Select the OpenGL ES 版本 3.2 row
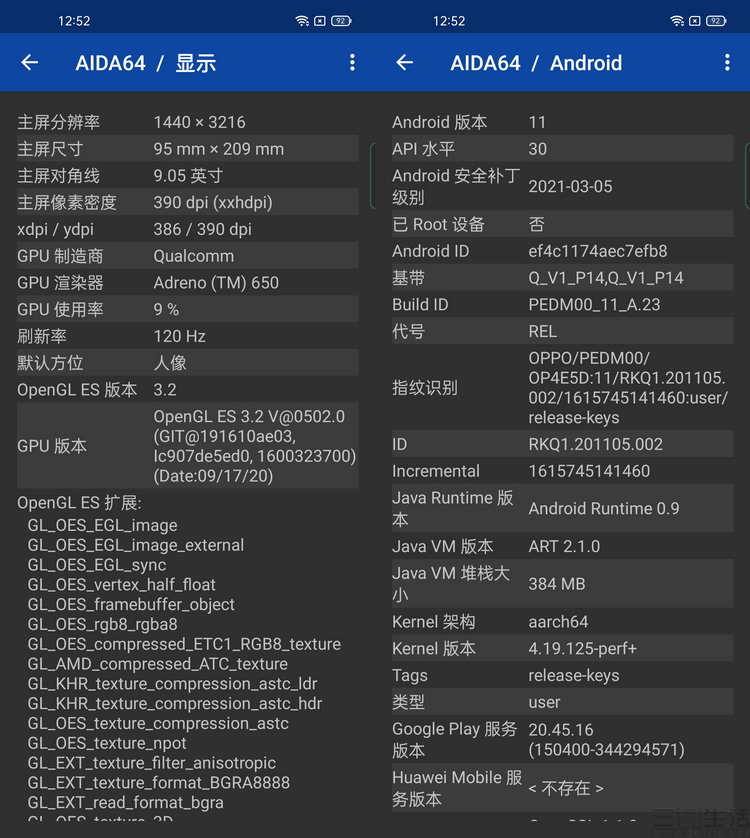This screenshot has height=838, width=750. [188, 389]
